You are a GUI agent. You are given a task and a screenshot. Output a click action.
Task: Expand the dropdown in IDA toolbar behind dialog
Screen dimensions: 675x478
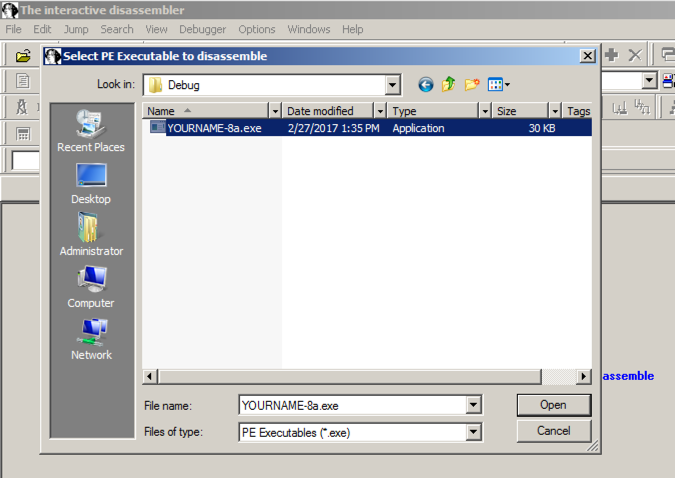tap(649, 80)
